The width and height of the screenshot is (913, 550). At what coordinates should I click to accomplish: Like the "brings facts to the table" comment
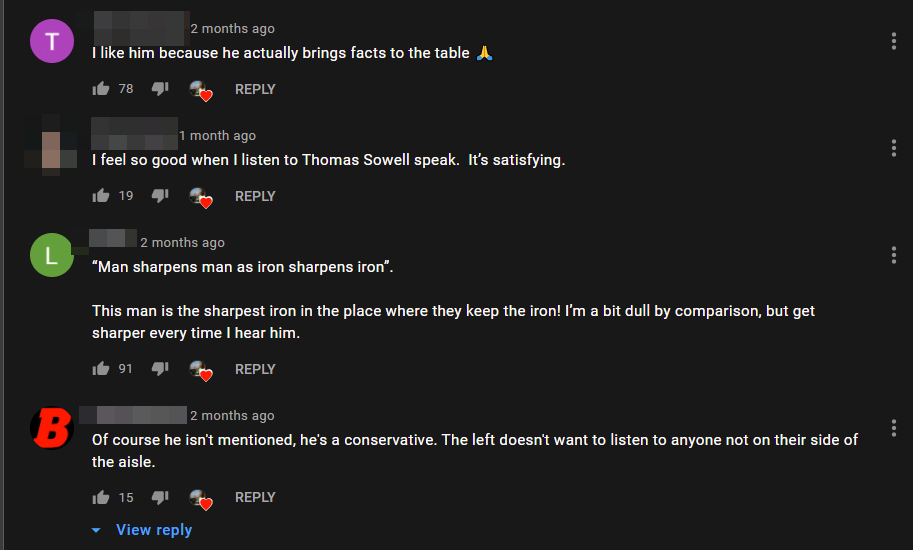point(101,89)
